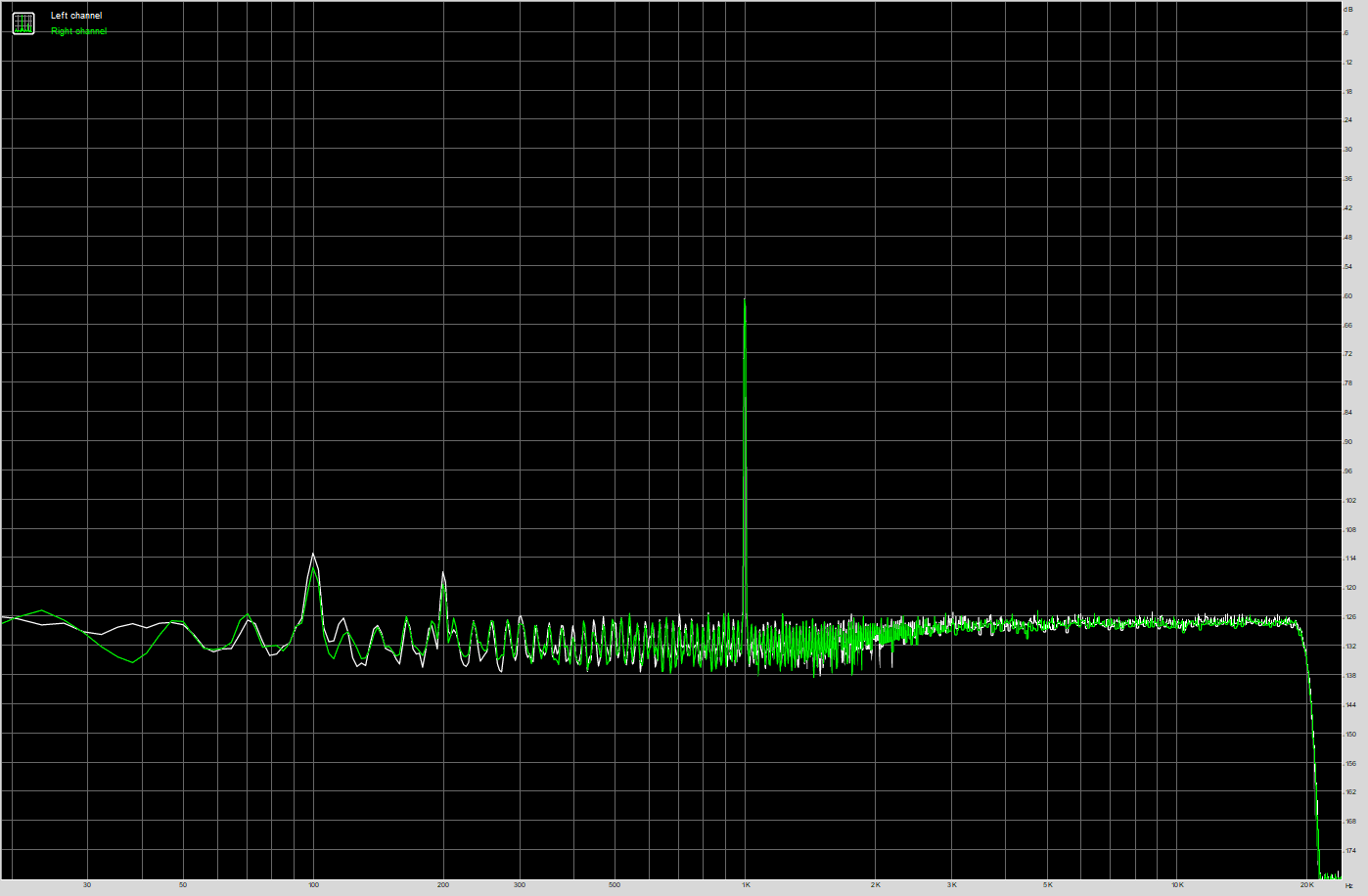
Task: Click the 1K frequency axis label
Action: click(x=746, y=885)
